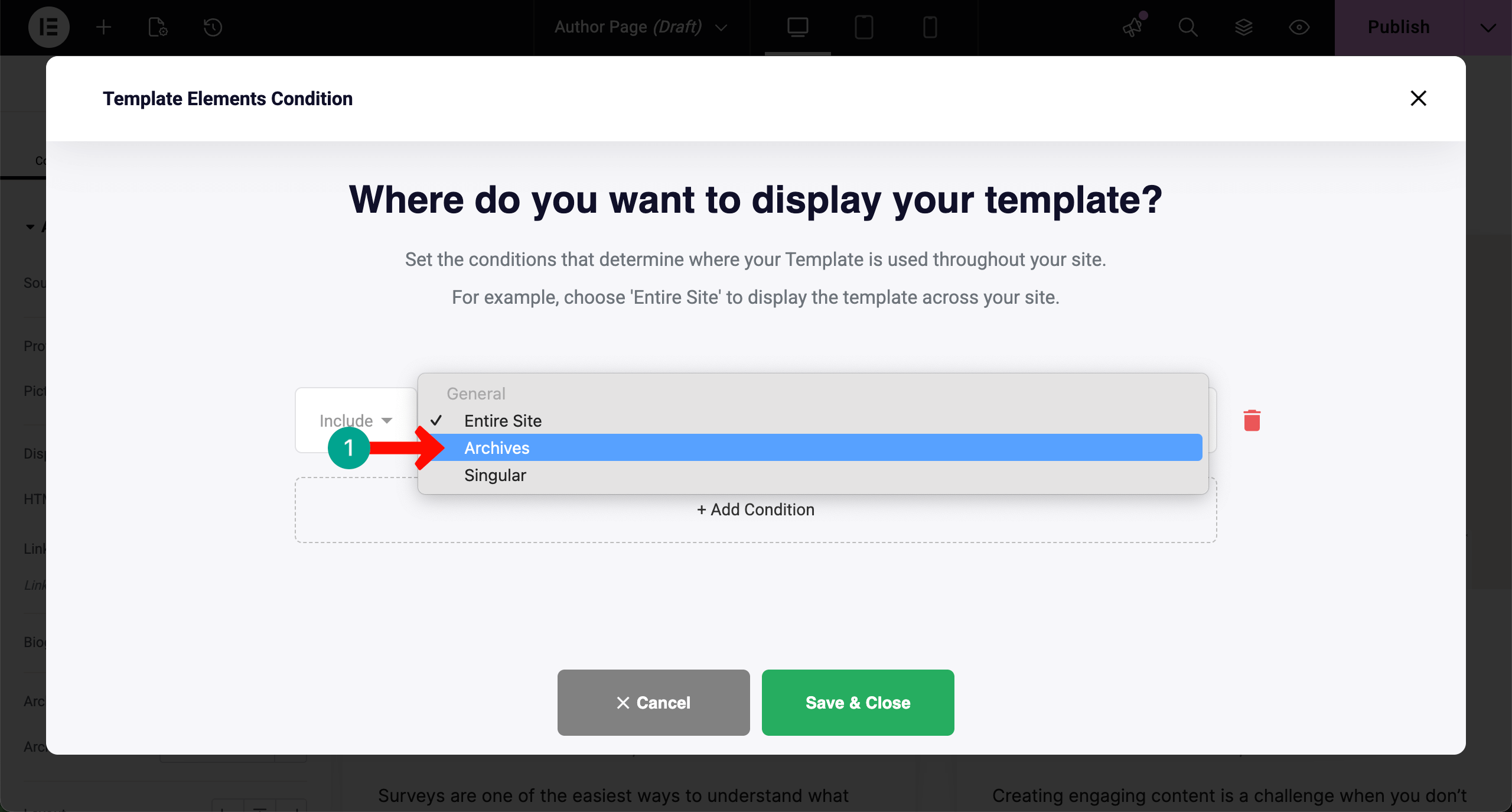This screenshot has height=812, width=1512.
Task: Open the What's New megaphone icon
Action: tap(1133, 27)
